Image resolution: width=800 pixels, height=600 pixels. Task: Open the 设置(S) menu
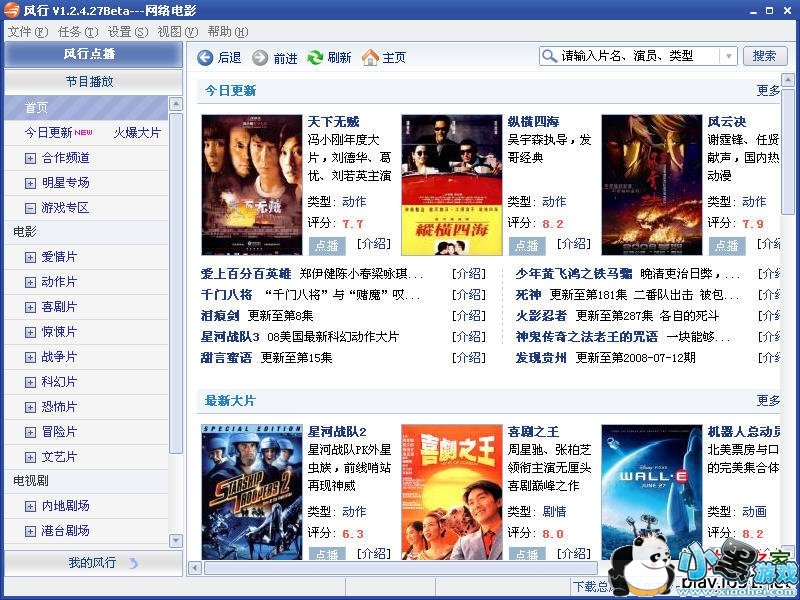click(x=128, y=32)
